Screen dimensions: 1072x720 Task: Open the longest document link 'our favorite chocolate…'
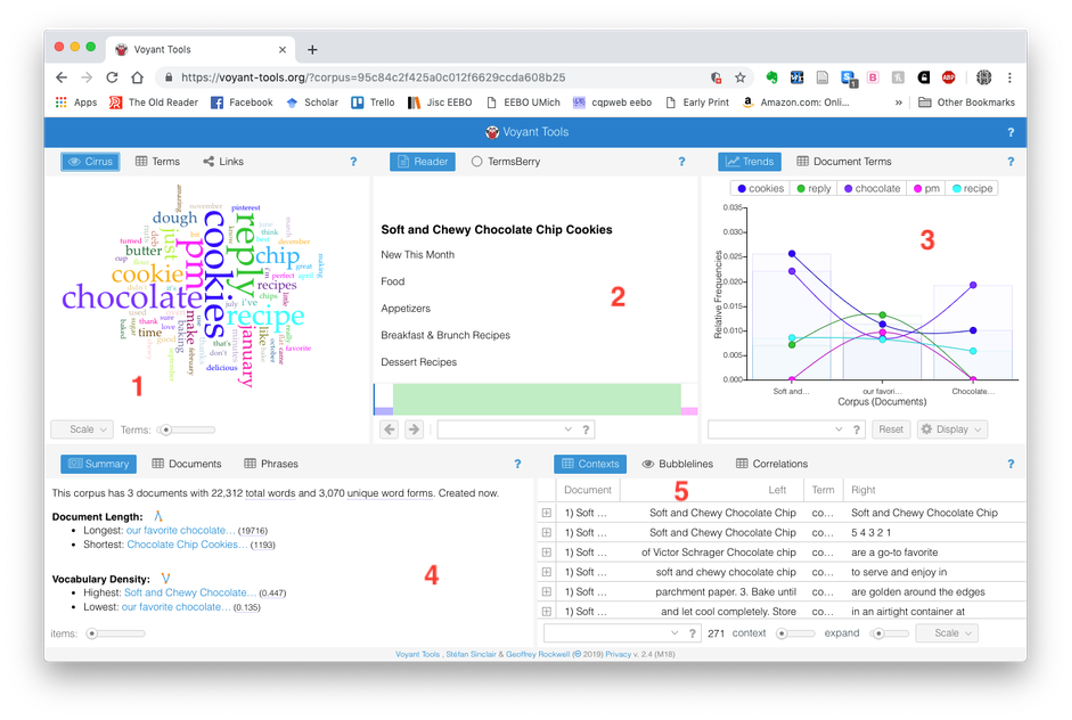click(x=180, y=530)
